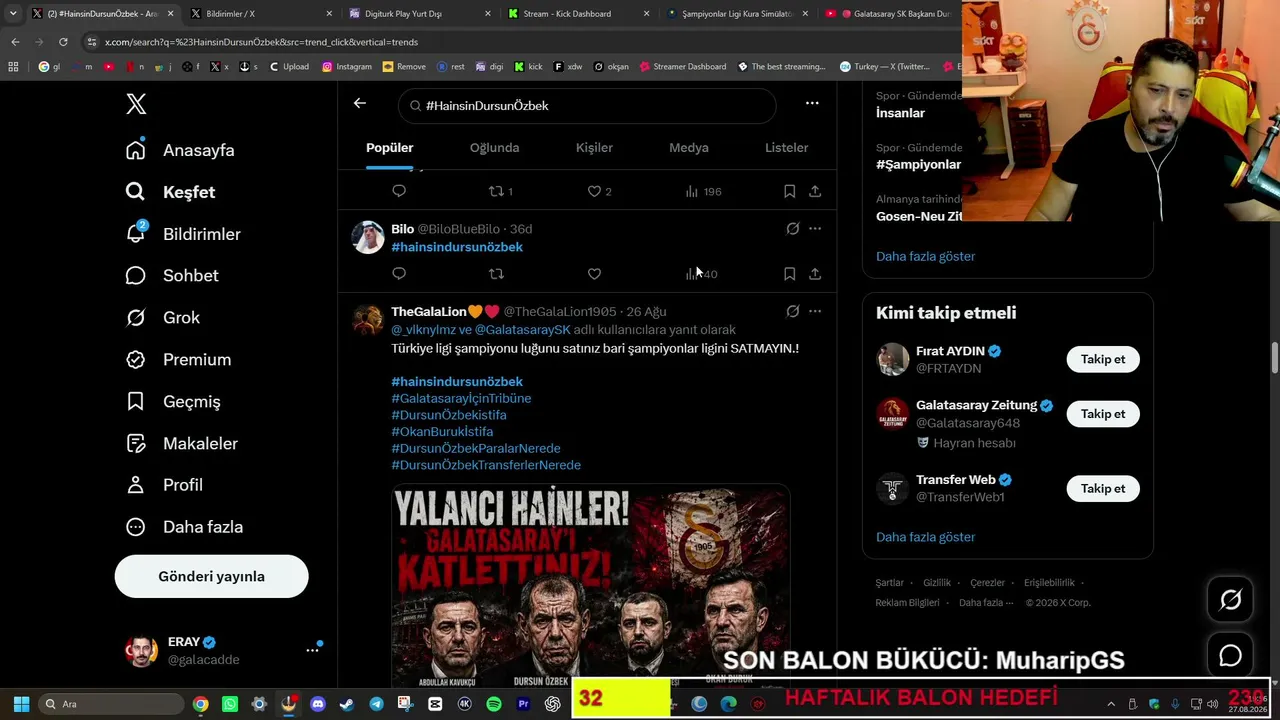This screenshot has height=720, width=1280.
Task: Open more options on TheGalaLion's post
Action: point(815,312)
